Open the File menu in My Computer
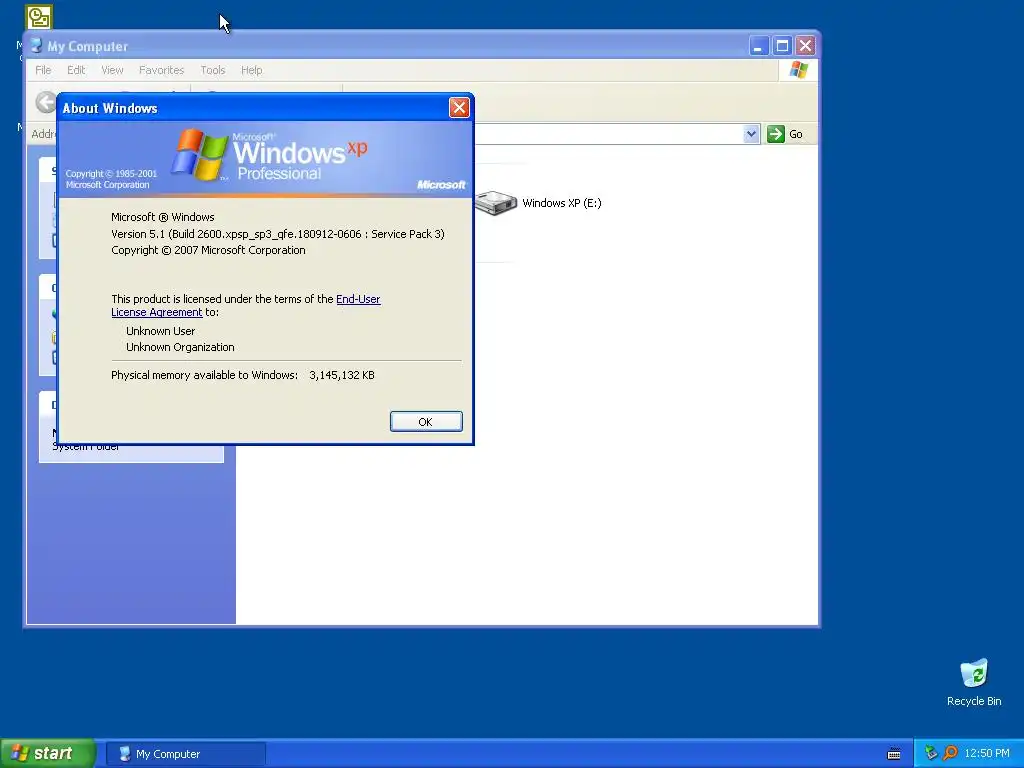Screen dimensions: 1024x768 [43, 70]
